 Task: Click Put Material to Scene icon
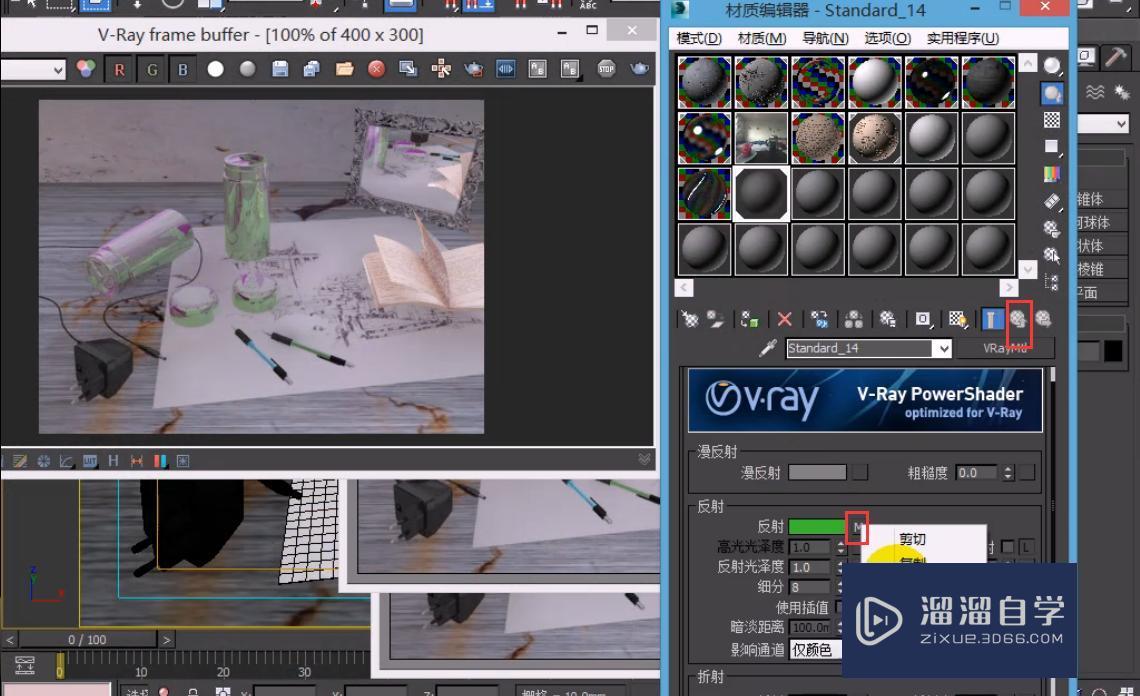pos(715,319)
